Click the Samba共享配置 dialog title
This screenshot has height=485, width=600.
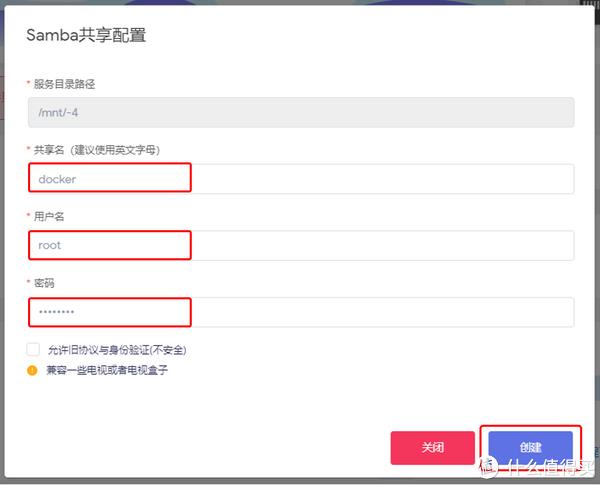(86, 35)
